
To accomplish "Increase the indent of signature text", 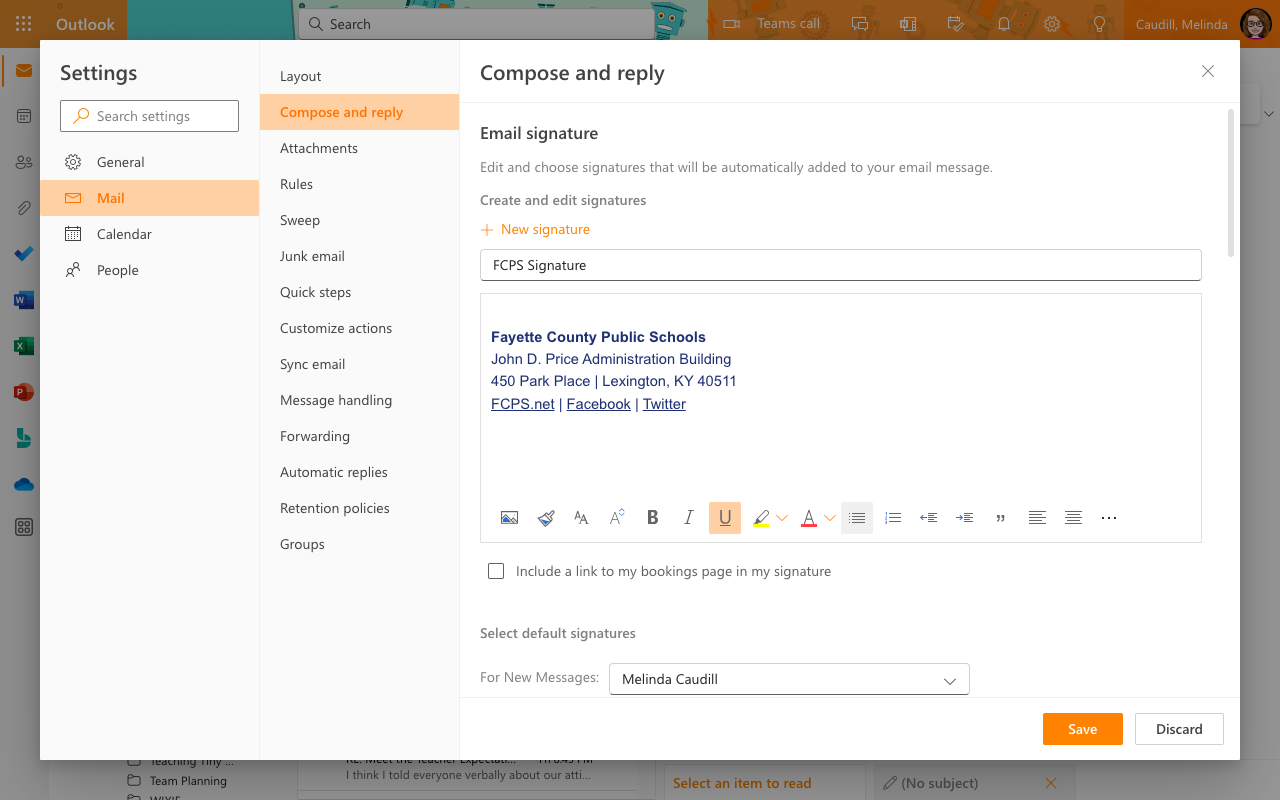I will [x=965, y=518].
